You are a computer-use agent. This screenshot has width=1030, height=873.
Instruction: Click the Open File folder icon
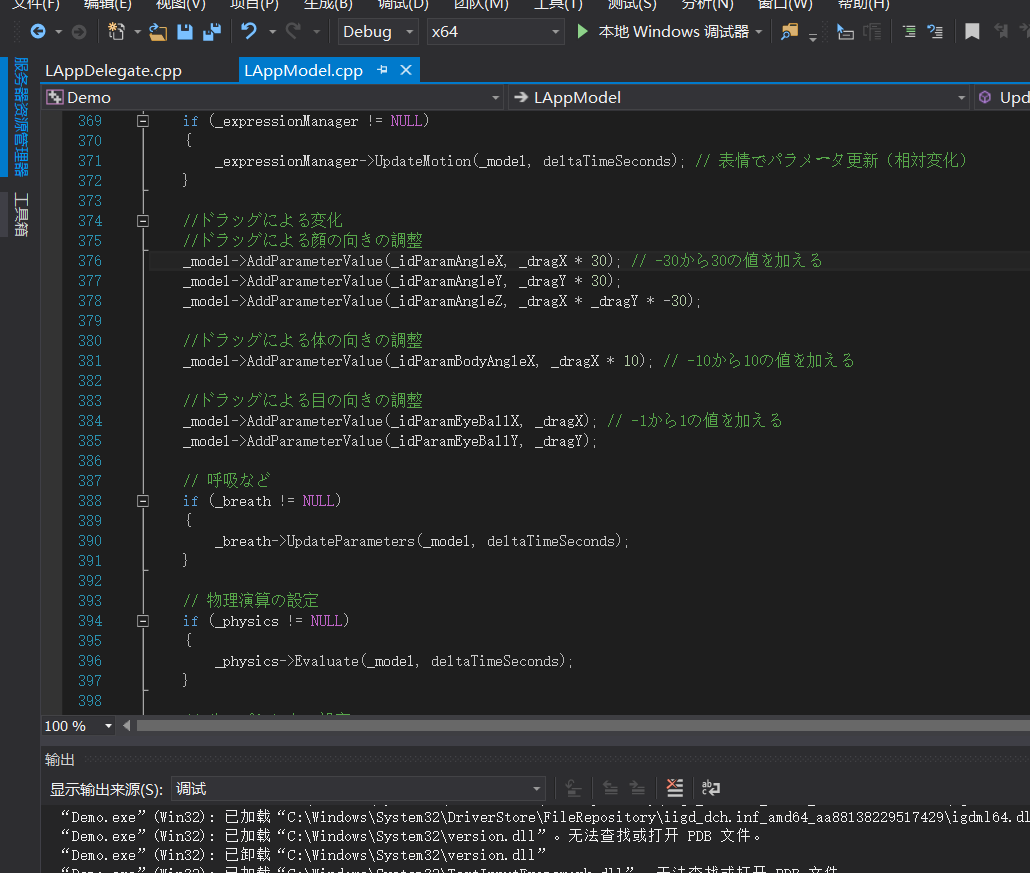tap(158, 32)
